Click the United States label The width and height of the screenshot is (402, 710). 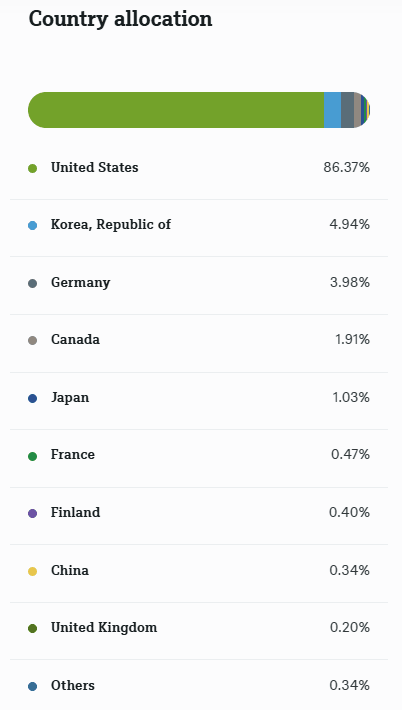coord(95,168)
